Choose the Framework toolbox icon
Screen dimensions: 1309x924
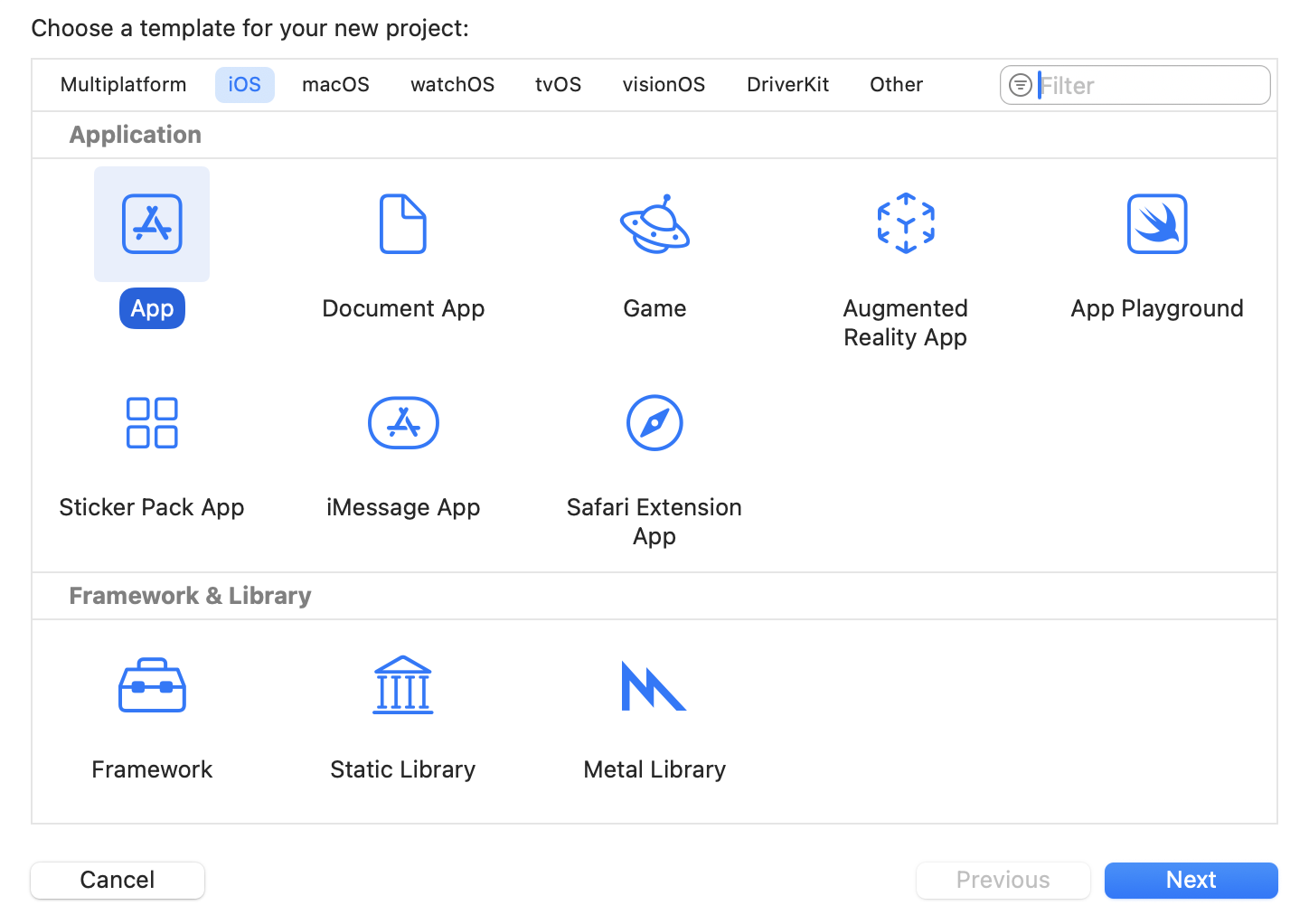tap(152, 685)
